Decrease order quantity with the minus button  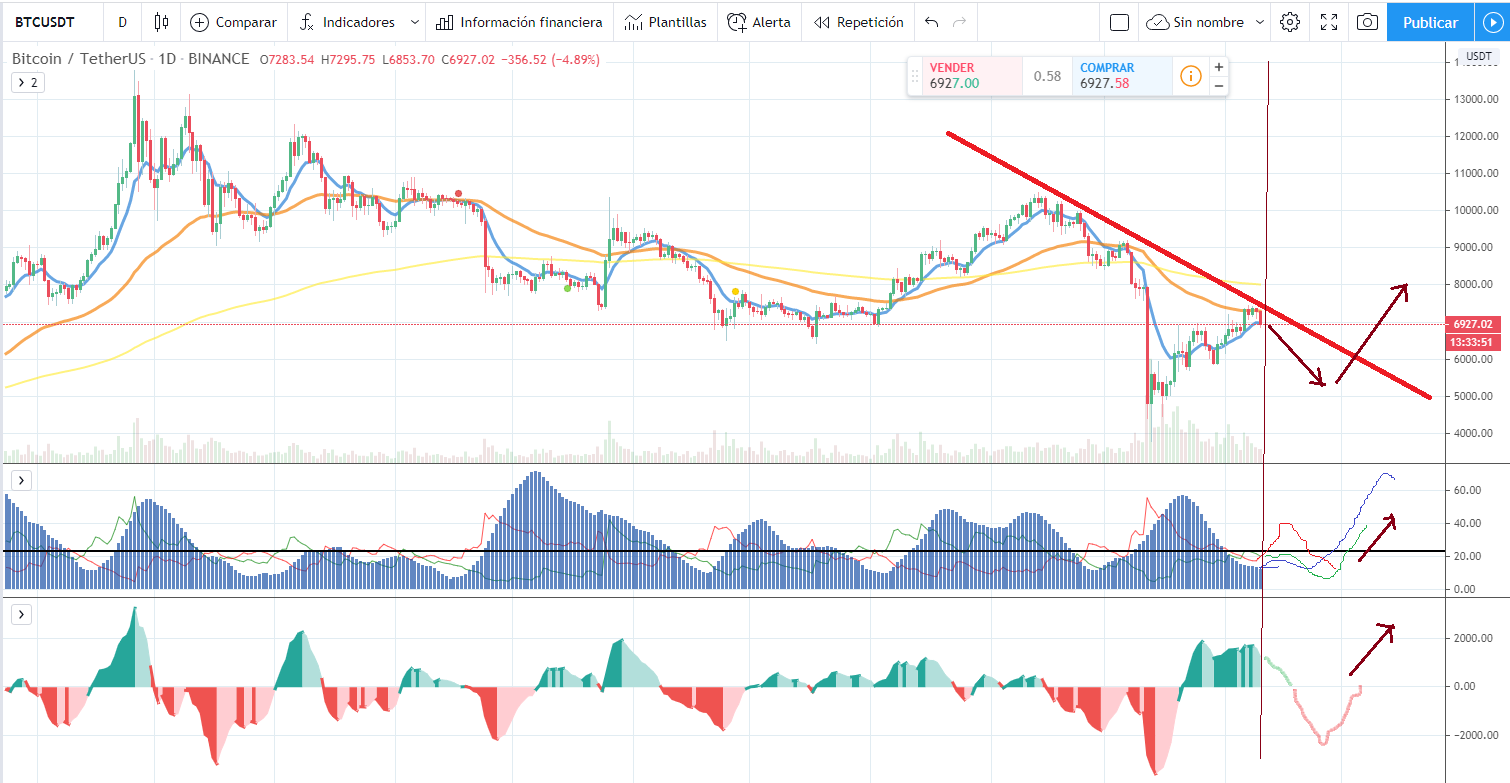[1218, 86]
